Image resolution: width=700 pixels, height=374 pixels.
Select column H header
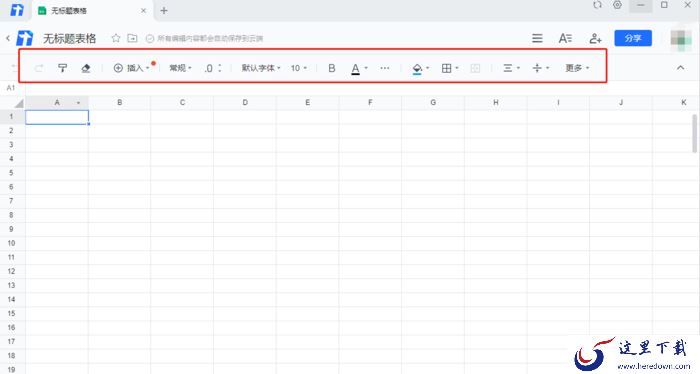(496, 103)
